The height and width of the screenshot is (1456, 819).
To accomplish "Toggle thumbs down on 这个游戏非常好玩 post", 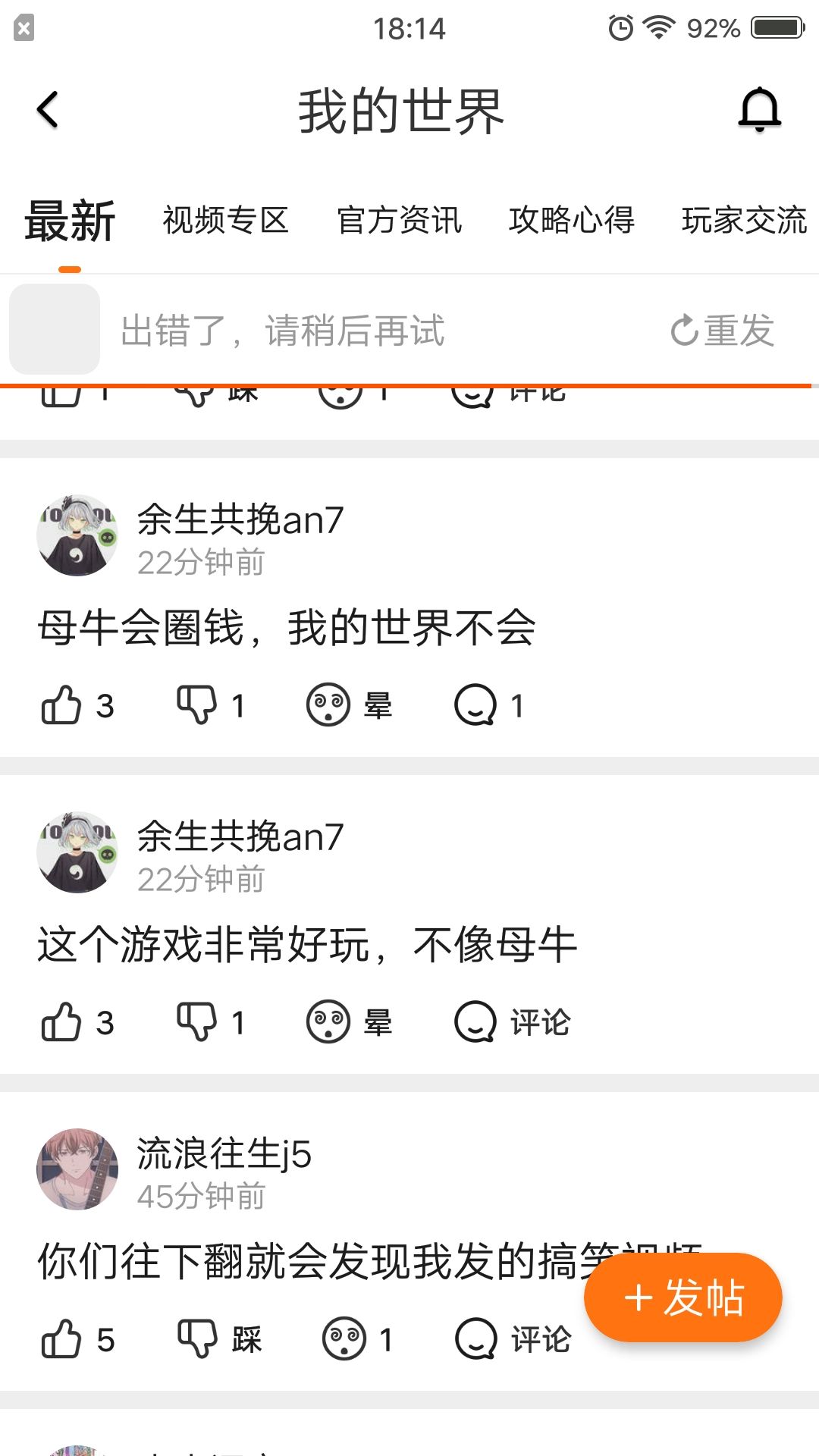I will tap(211, 1022).
